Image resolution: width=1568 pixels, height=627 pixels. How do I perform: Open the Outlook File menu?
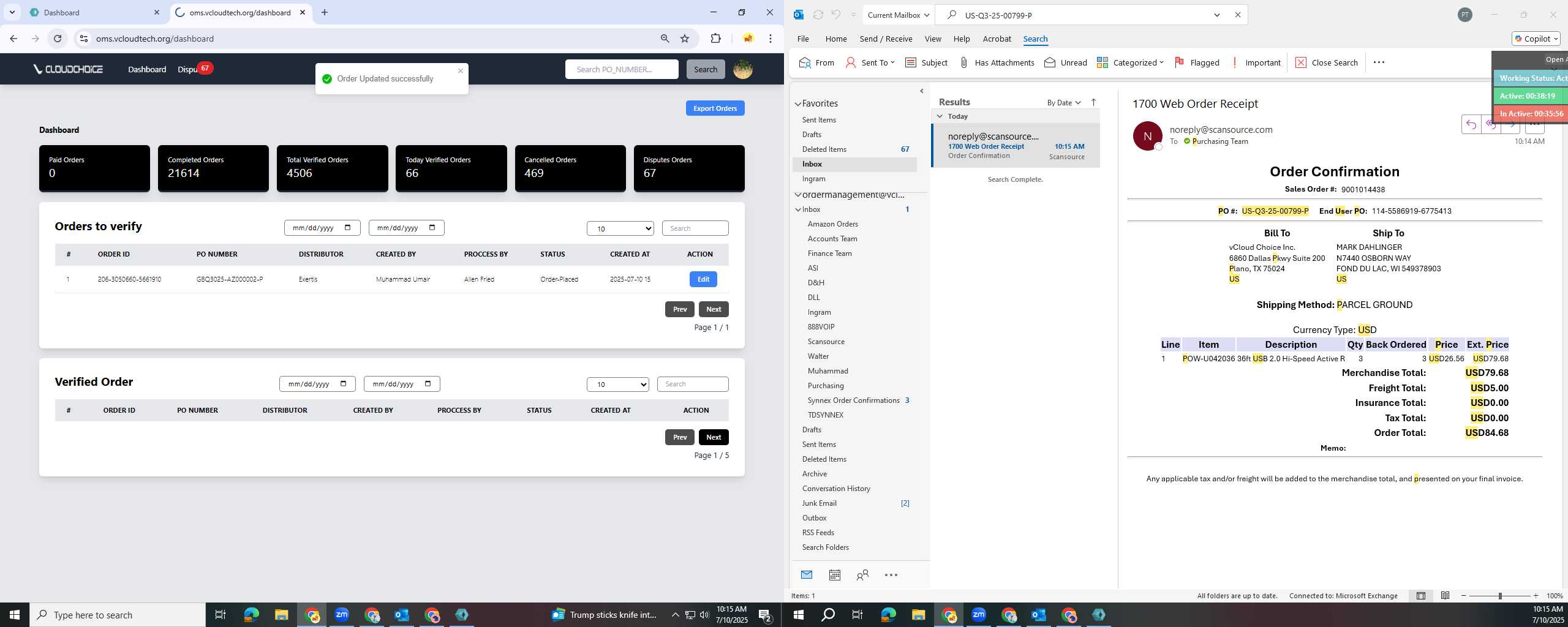click(802, 39)
